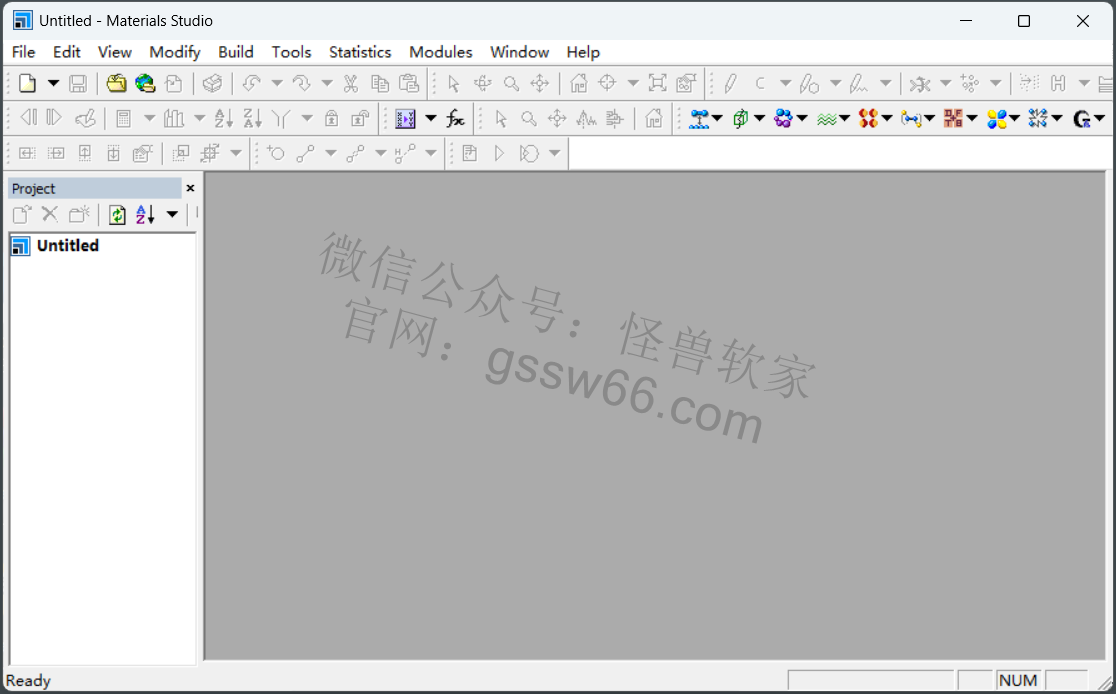Open the Tools menu
The height and width of the screenshot is (694, 1116).
coord(291,52)
